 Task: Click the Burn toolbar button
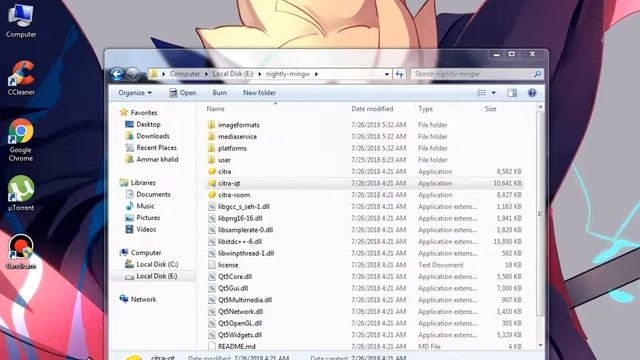(220, 93)
